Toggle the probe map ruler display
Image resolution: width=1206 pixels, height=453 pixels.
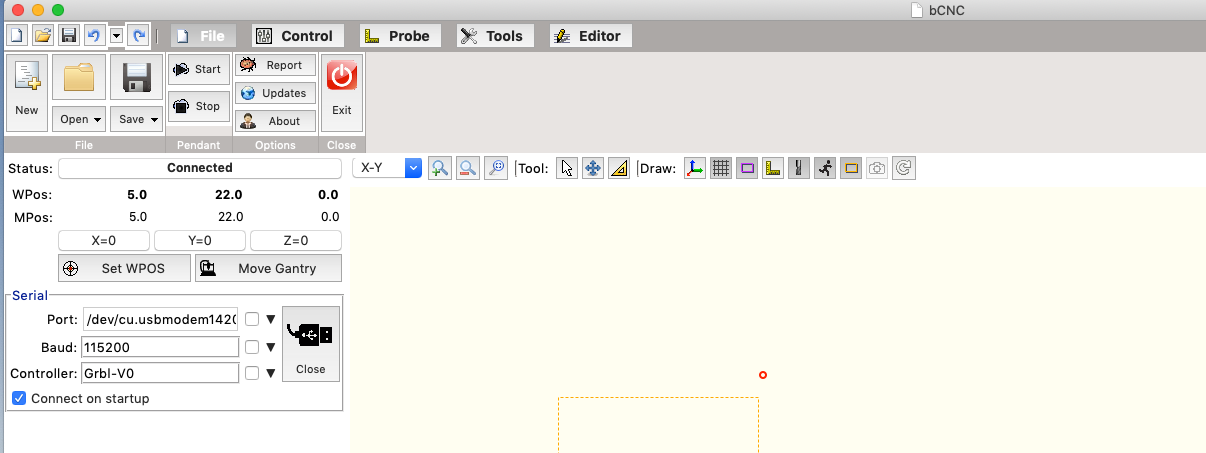(x=773, y=168)
